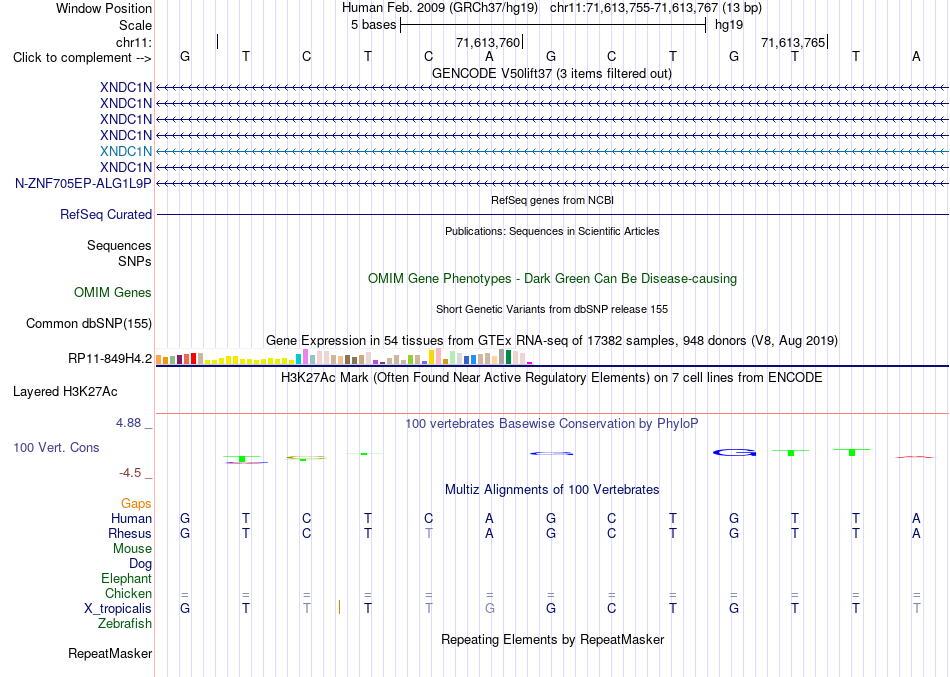Click the orange Gaps row label
950x677 pixels.
coord(136,504)
